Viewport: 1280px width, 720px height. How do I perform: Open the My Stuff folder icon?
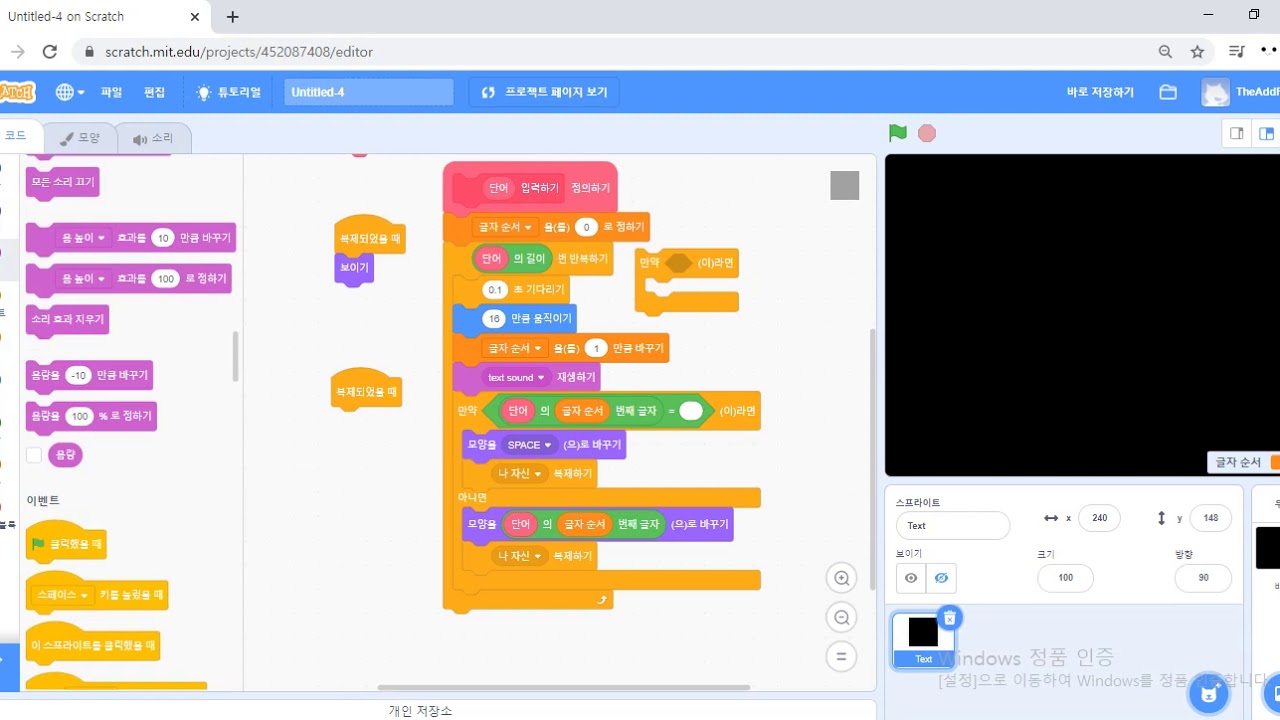tap(1168, 92)
